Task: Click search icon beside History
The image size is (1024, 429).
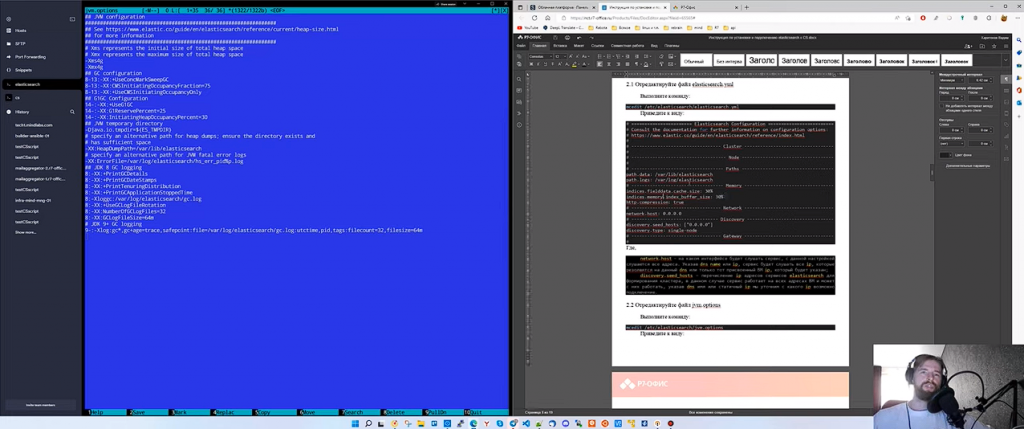Action: coord(72,112)
